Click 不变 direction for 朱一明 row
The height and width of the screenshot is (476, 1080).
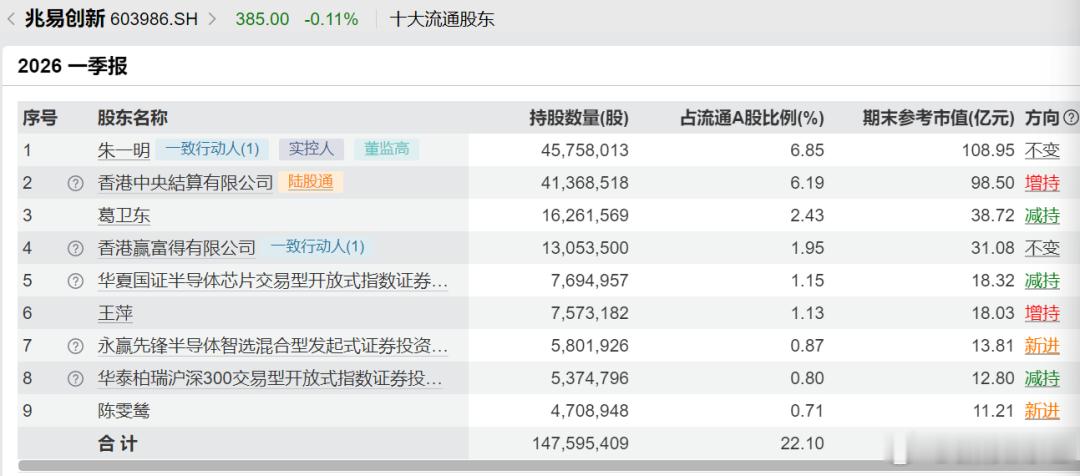[x=1042, y=150]
